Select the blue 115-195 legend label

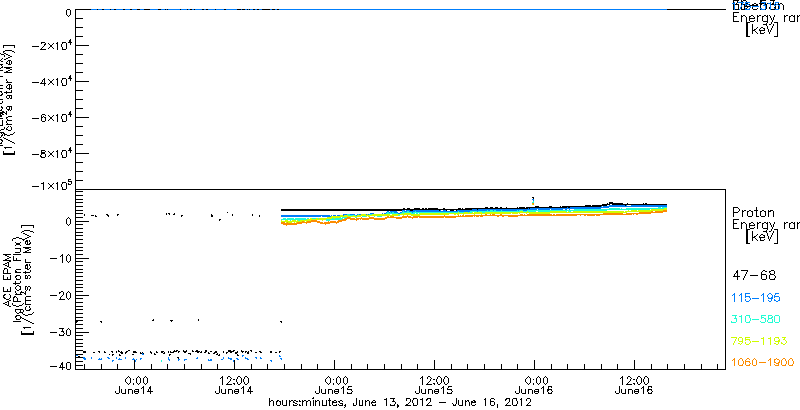point(756,298)
